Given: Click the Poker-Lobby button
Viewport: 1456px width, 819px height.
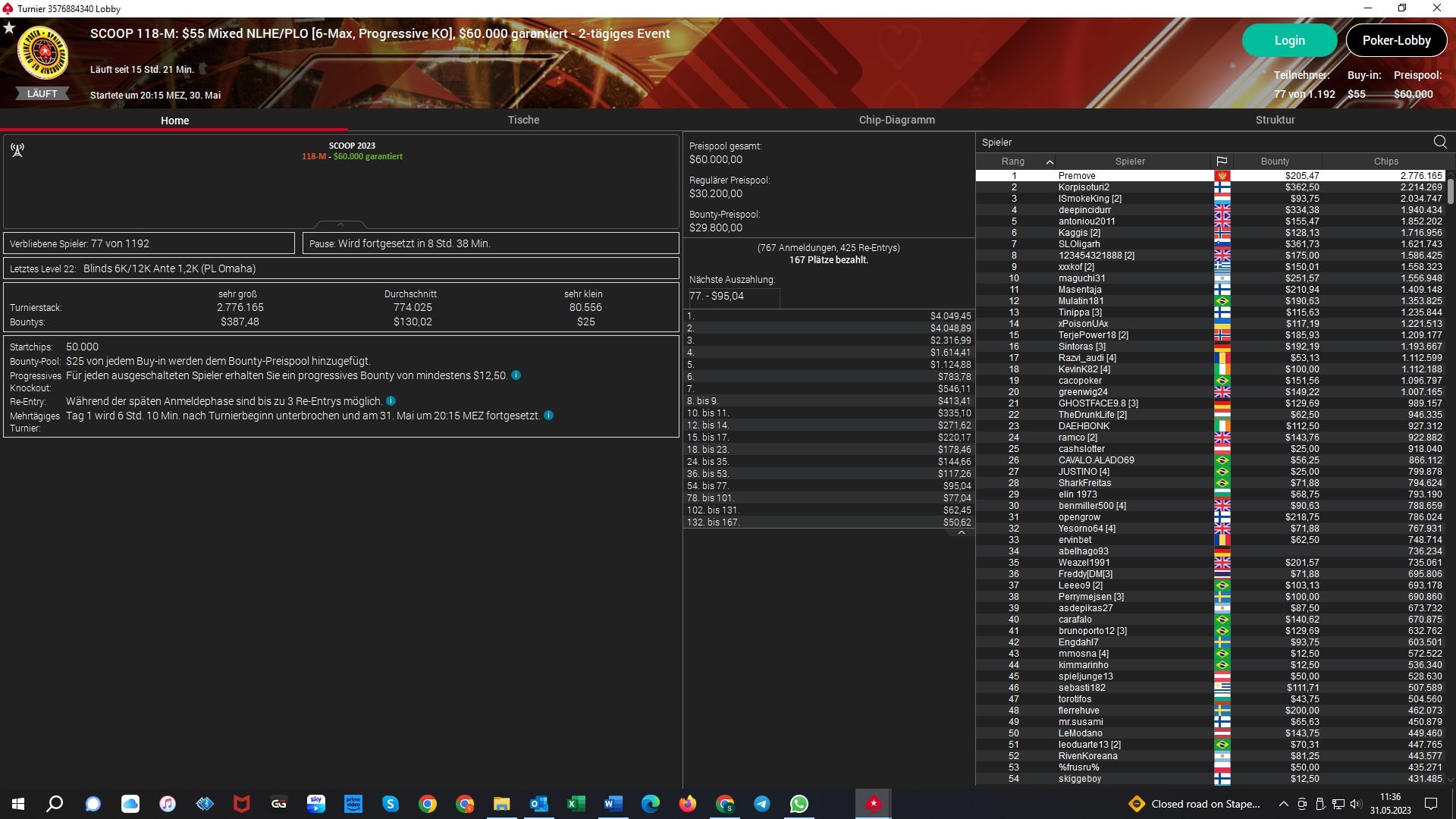Looking at the screenshot, I should (x=1396, y=40).
